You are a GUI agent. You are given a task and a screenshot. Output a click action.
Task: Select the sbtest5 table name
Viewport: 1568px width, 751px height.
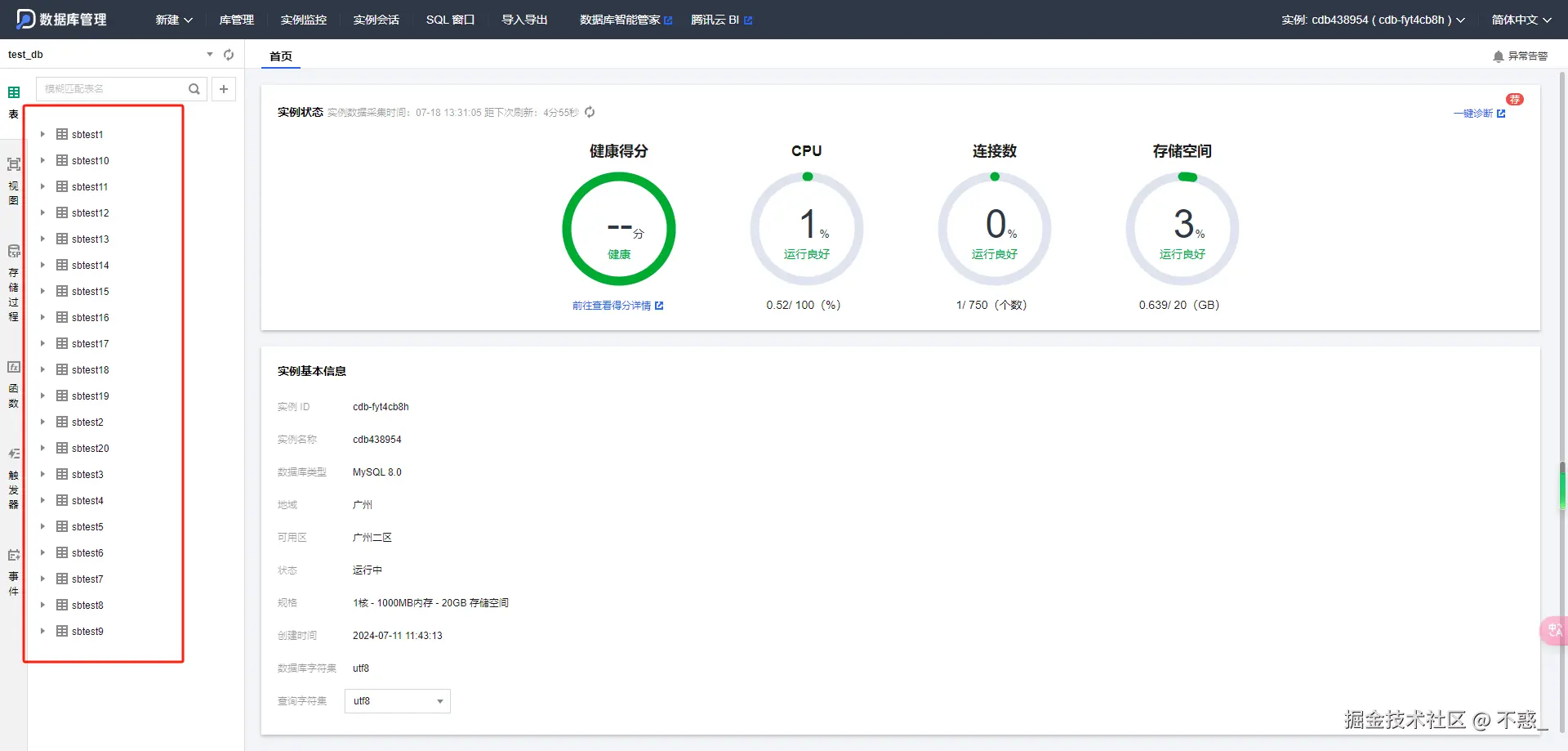87,527
